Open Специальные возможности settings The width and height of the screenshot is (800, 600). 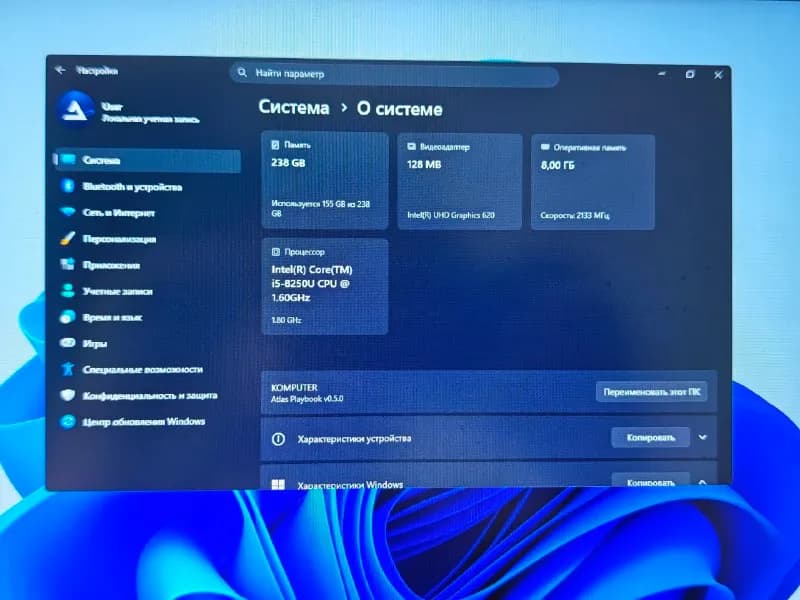coord(147,369)
